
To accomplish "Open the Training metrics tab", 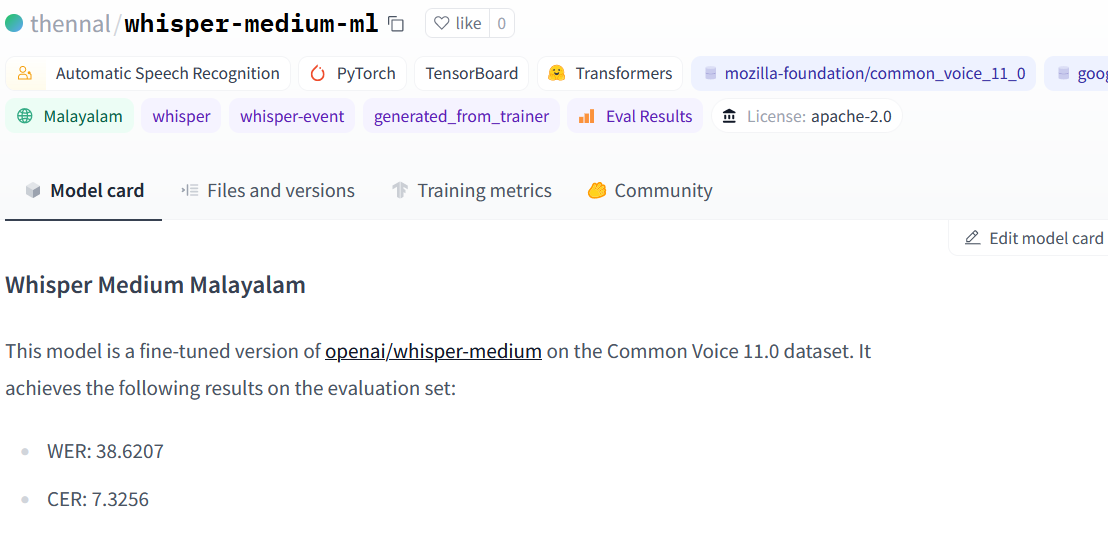I will [x=471, y=190].
